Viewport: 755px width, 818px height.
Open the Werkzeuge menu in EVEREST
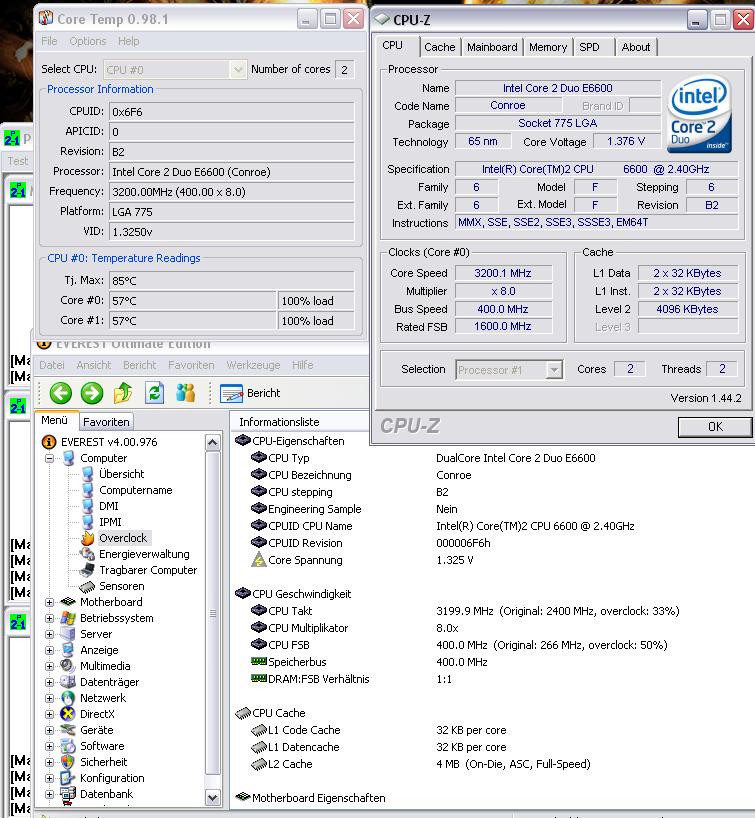point(253,365)
